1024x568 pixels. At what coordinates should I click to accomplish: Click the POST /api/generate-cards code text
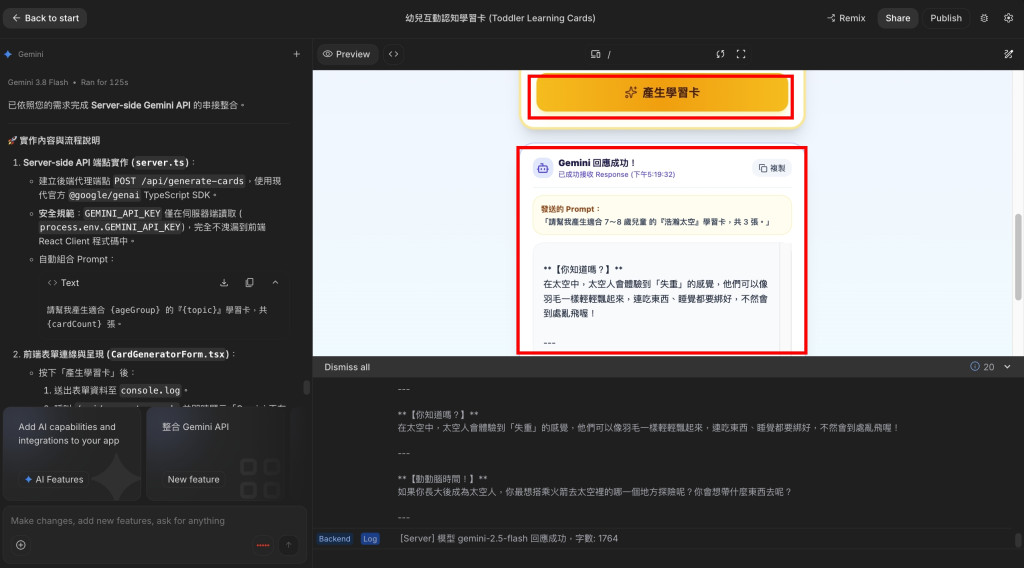pyautogui.click(x=179, y=181)
